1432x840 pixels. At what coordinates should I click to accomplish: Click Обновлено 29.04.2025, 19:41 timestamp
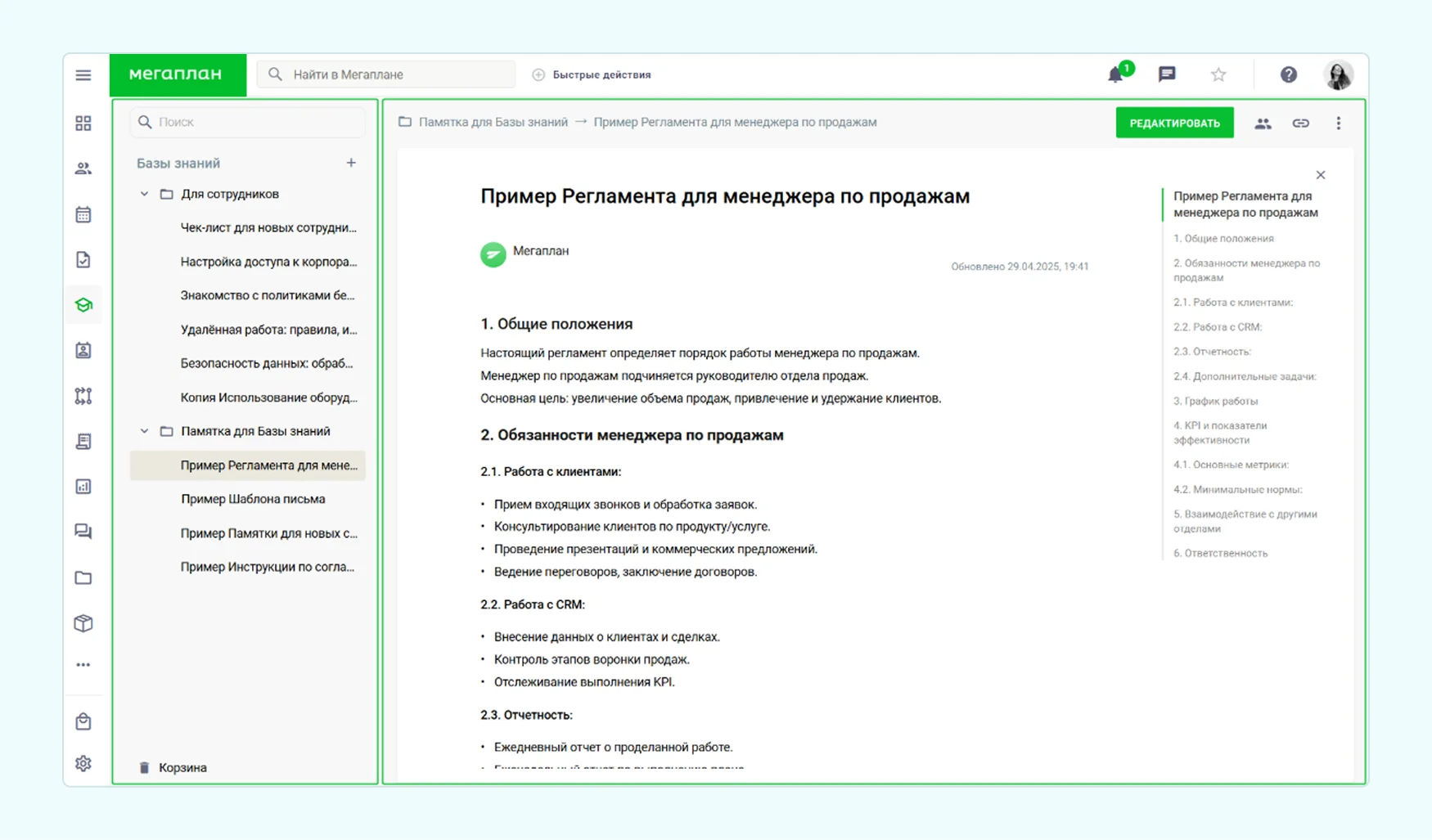[1020, 267]
